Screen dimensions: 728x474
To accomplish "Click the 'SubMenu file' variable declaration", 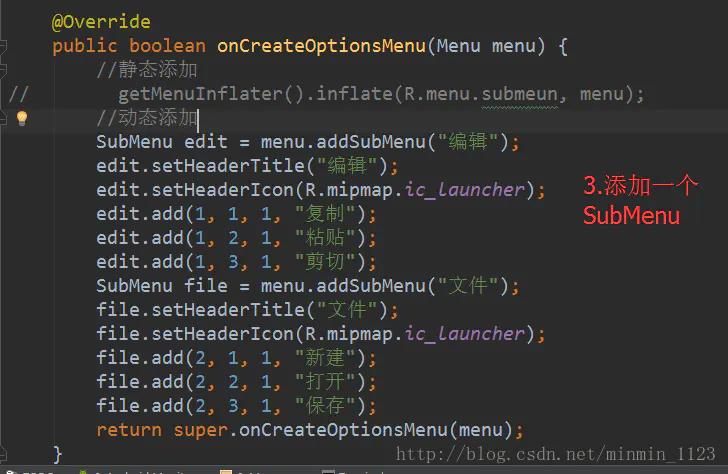I will (x=162, y=286).
